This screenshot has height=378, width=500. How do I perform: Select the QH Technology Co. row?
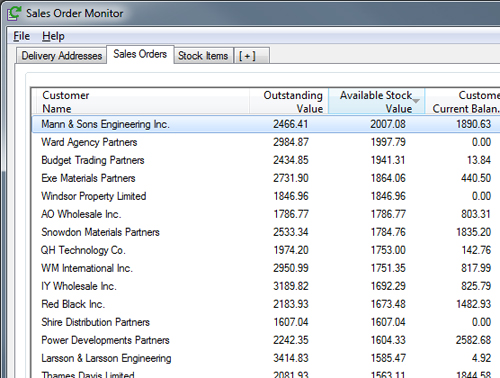point(266,250)
